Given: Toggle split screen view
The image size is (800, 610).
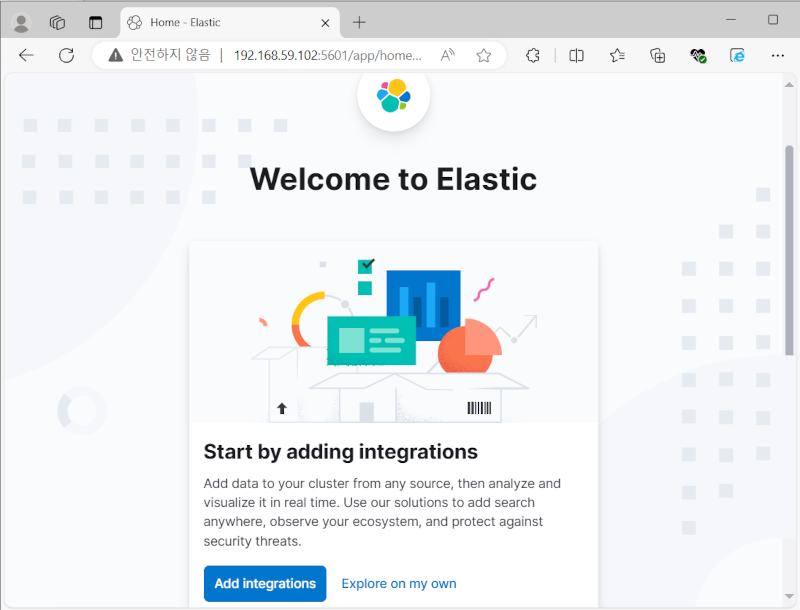Looking at the screenshot, I should 576,55.
